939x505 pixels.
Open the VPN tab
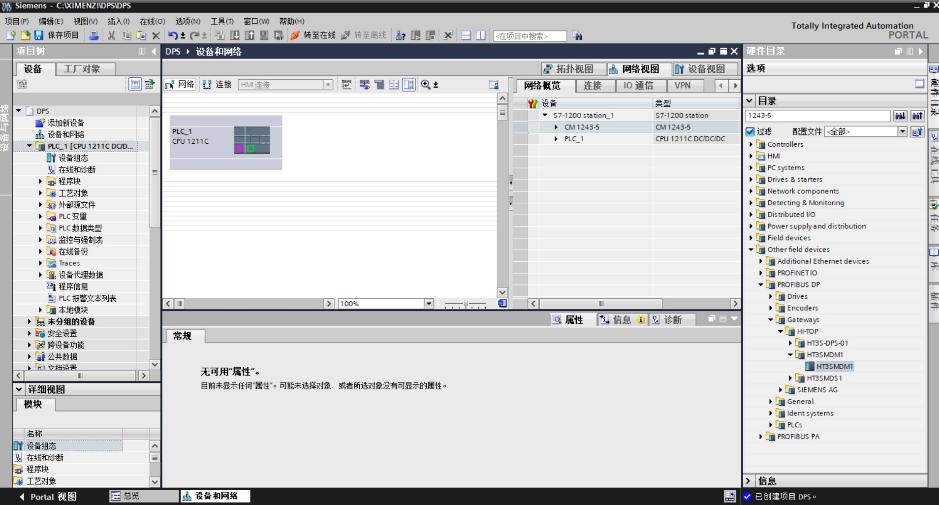(682, 86)
